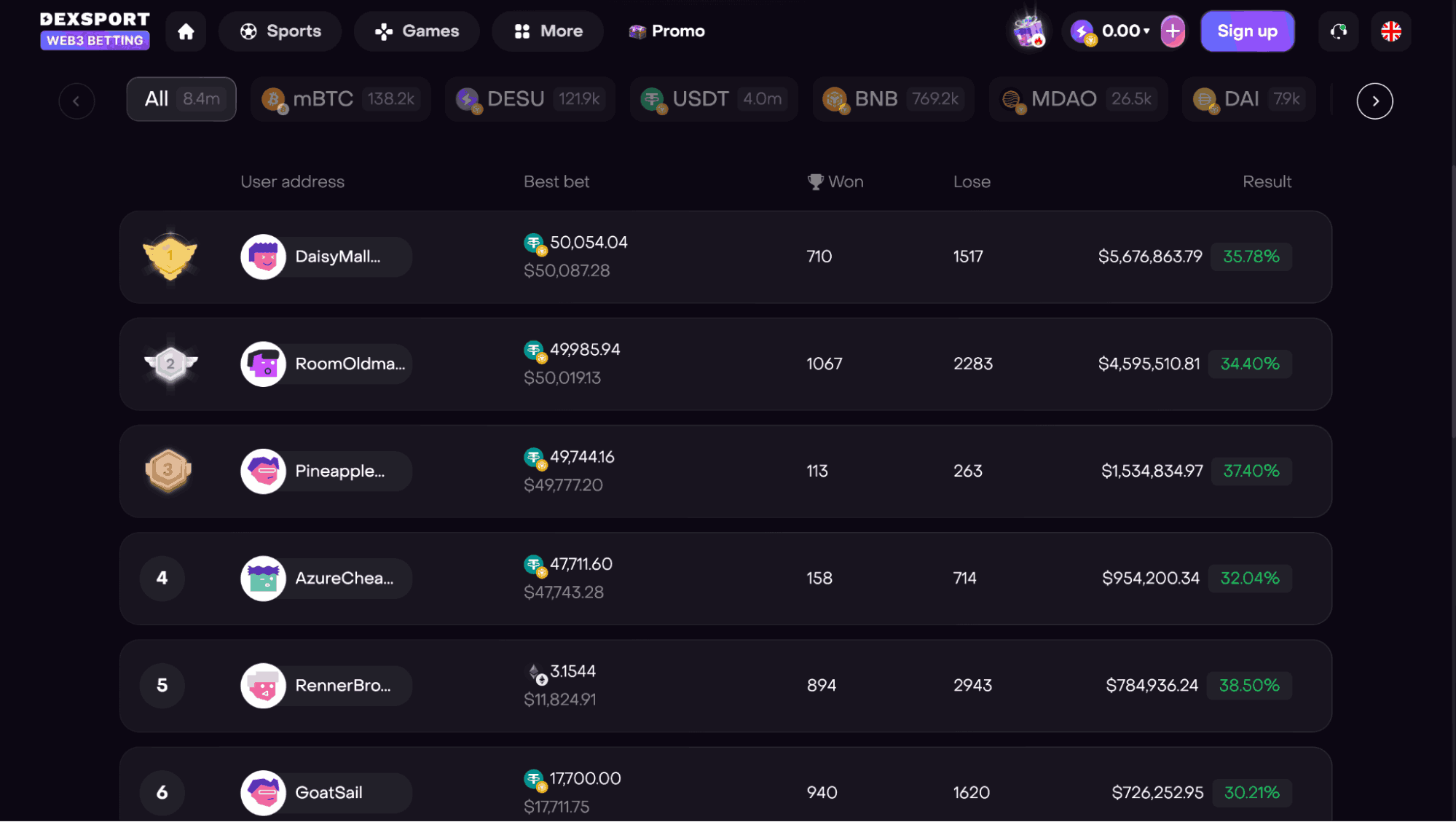Click the DEXSPORT Web3 Betting logo
1456x822 pixels.
click(x=95, y=31)
